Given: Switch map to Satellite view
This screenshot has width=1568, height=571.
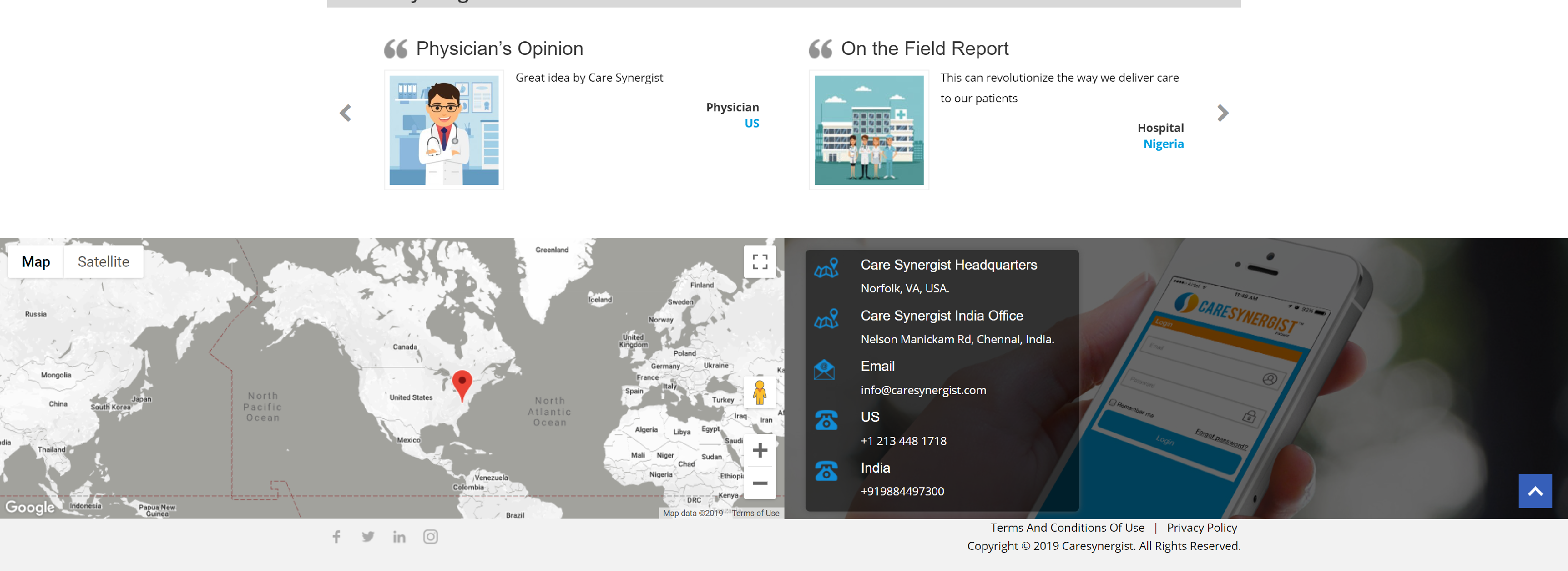Looking at the screenshot, I should click(103, 262).
